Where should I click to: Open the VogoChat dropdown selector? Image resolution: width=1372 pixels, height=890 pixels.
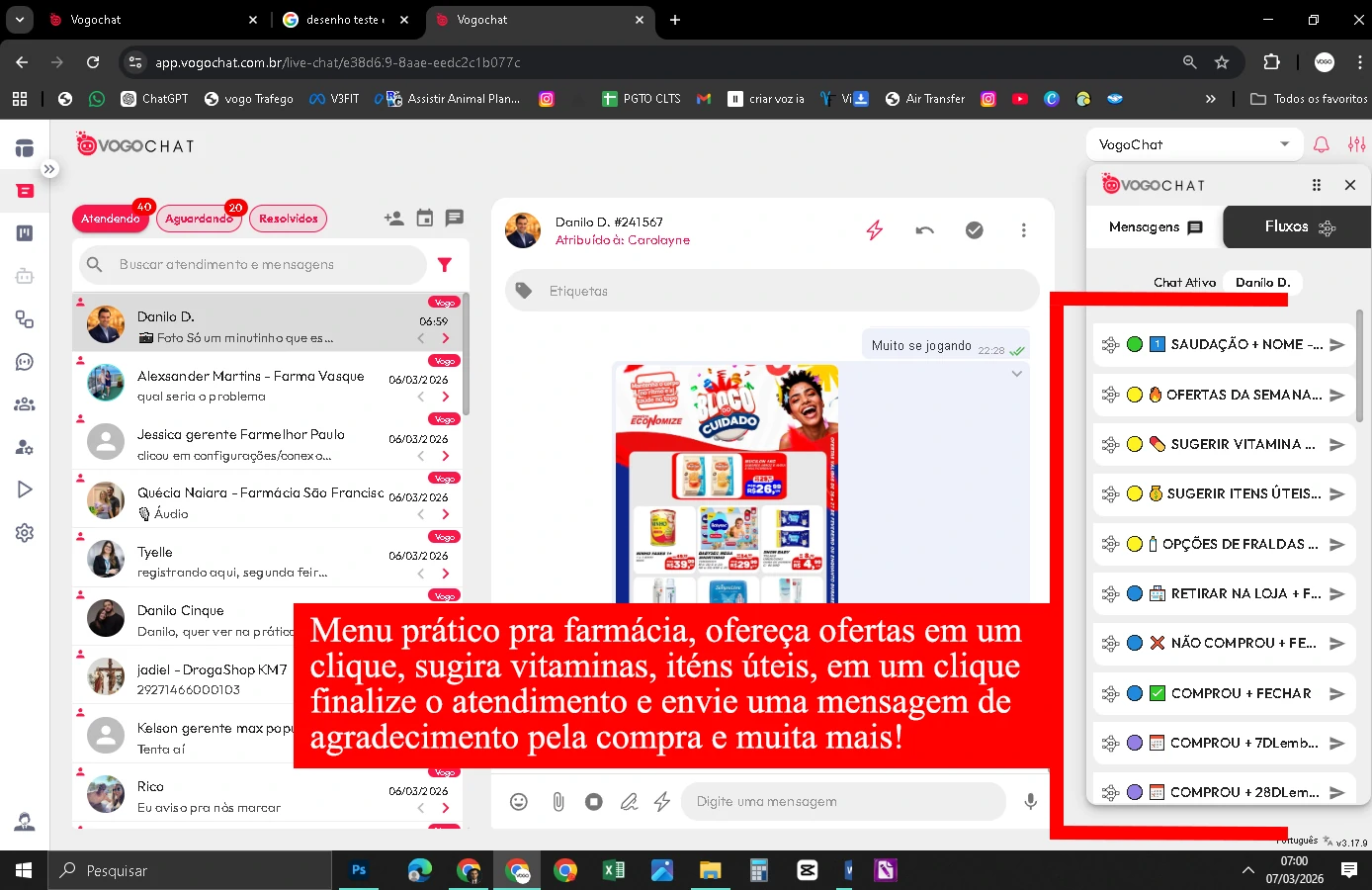coord(1193,145)
